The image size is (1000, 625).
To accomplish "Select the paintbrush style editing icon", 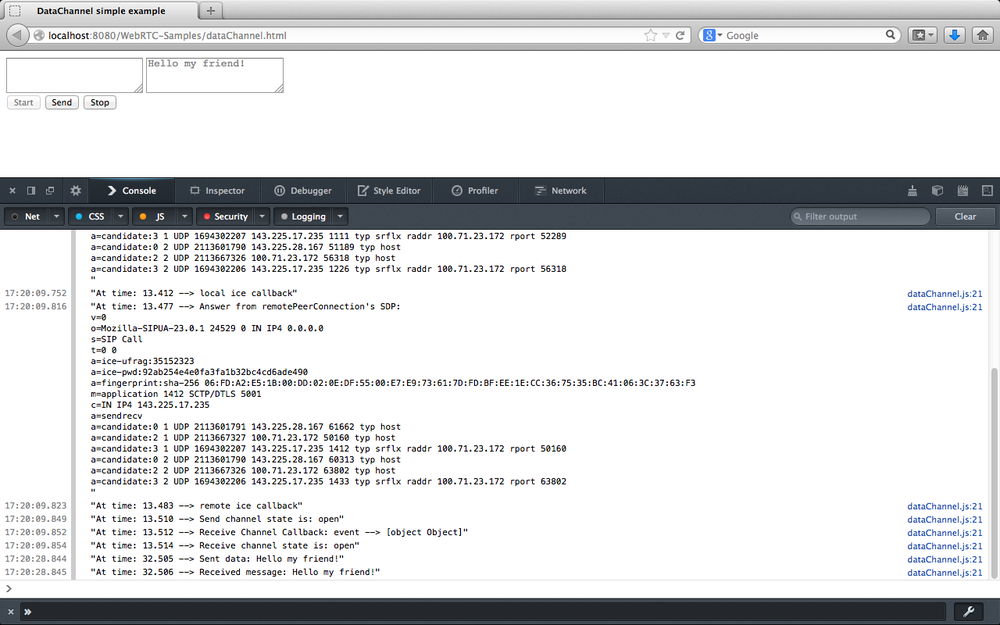I will (x=912, y=190).
